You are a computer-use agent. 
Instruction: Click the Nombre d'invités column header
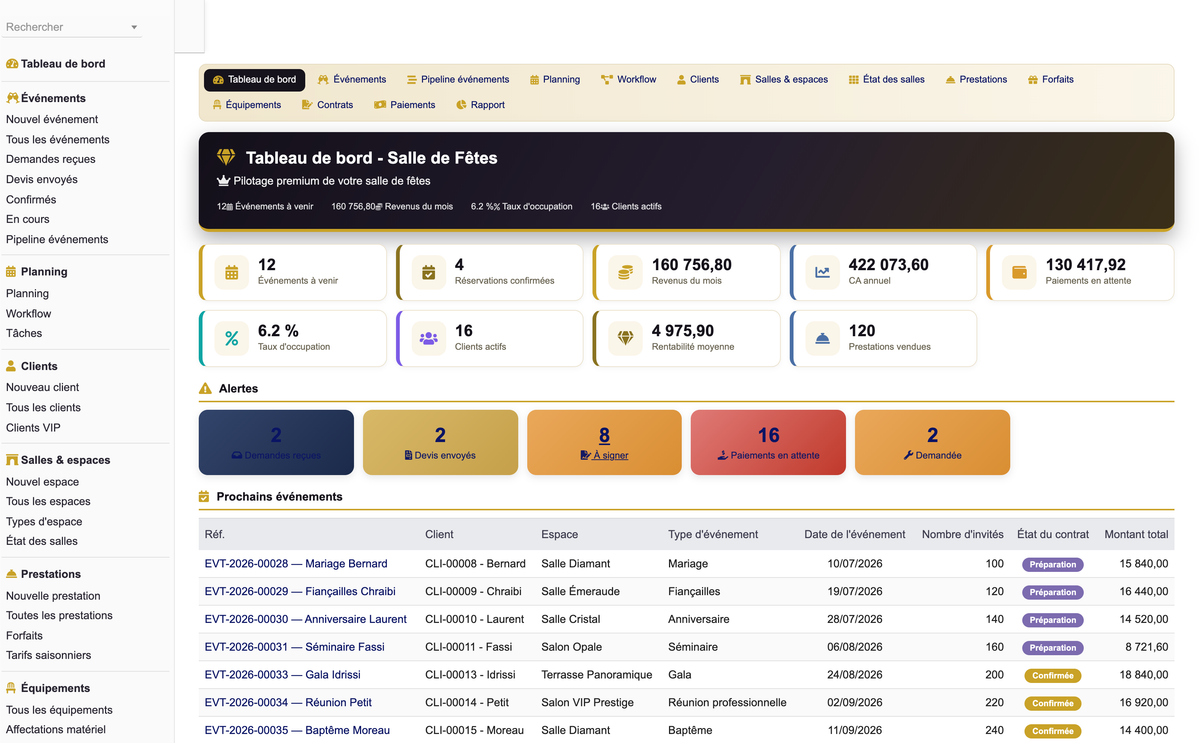963,534
